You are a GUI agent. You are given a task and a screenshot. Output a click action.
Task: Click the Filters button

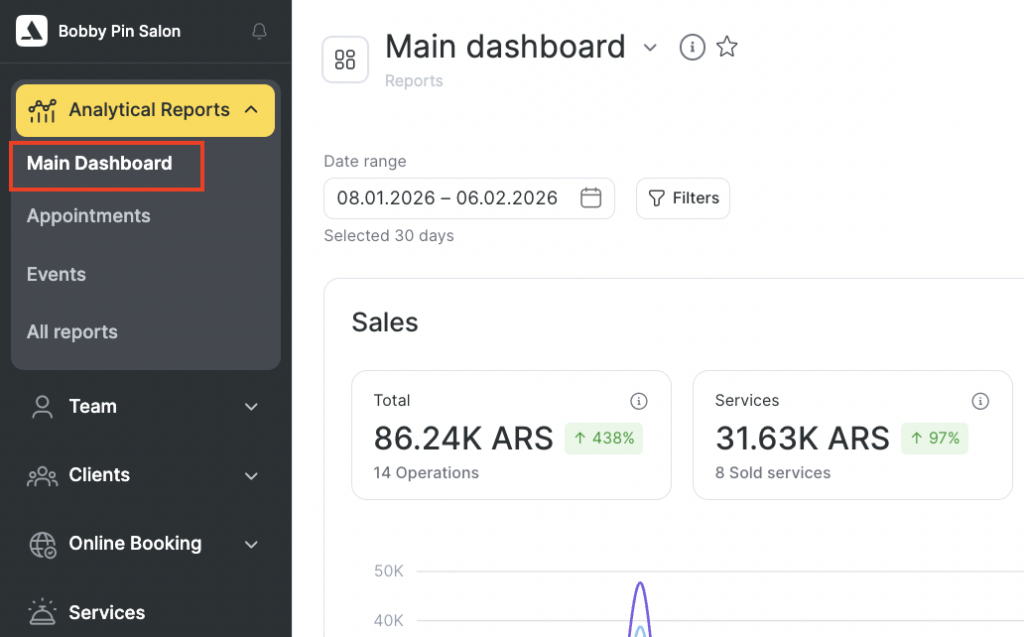pos(683,198)
